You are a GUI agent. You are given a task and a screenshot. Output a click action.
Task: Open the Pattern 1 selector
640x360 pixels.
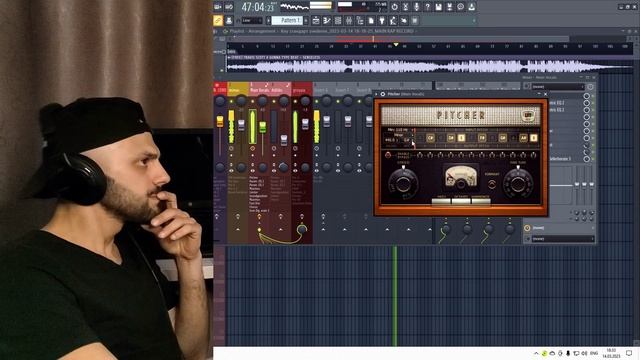click(288, 20)
